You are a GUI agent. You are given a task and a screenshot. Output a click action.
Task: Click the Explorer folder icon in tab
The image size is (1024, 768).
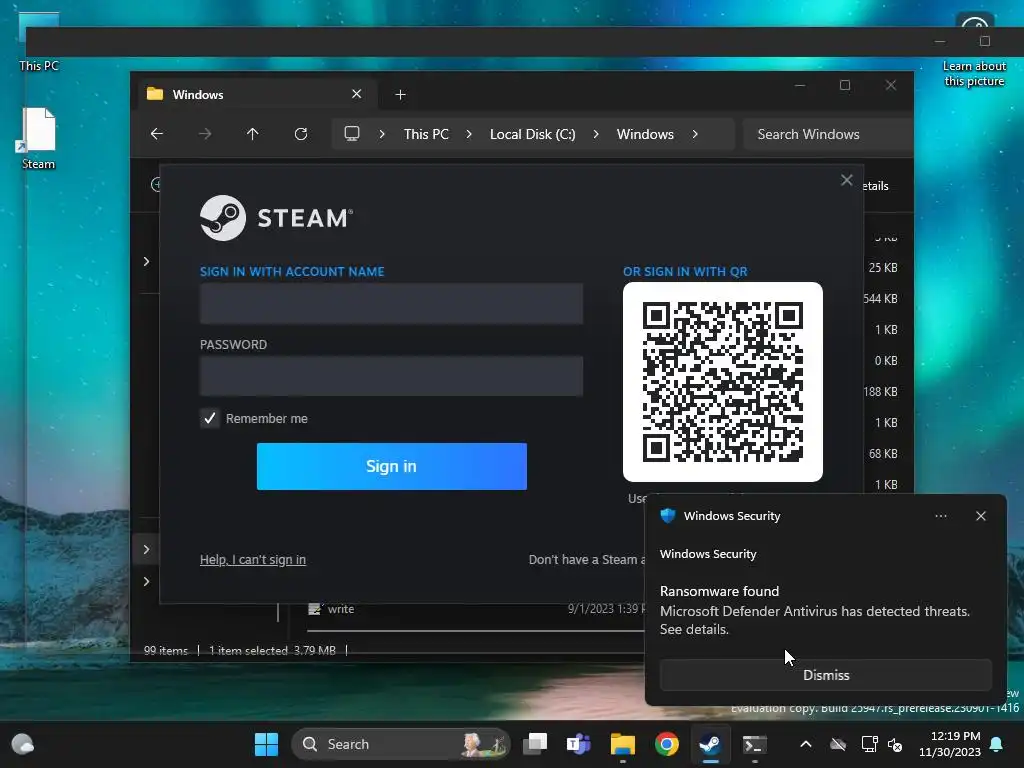tap(155, 94)
